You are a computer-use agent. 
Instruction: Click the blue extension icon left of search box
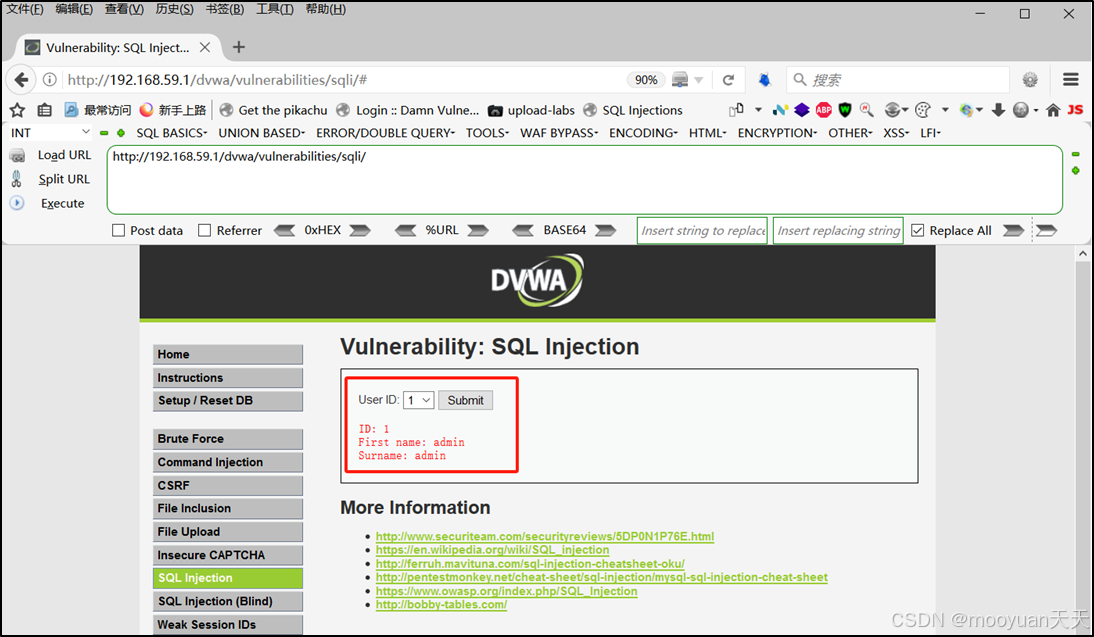[765, 80]
